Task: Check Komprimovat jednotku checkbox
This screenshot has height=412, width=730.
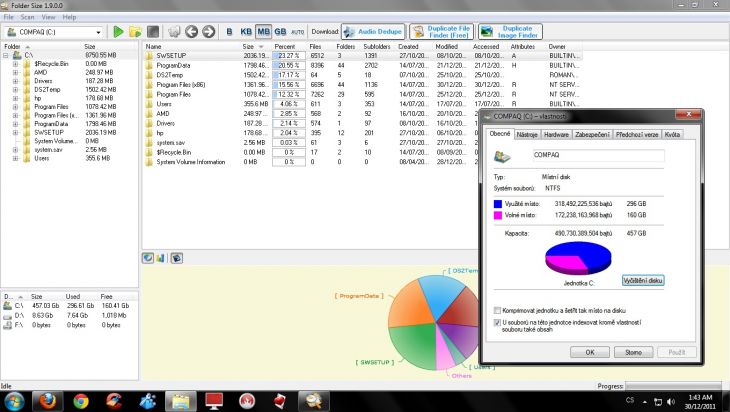Action: (497, 311)
